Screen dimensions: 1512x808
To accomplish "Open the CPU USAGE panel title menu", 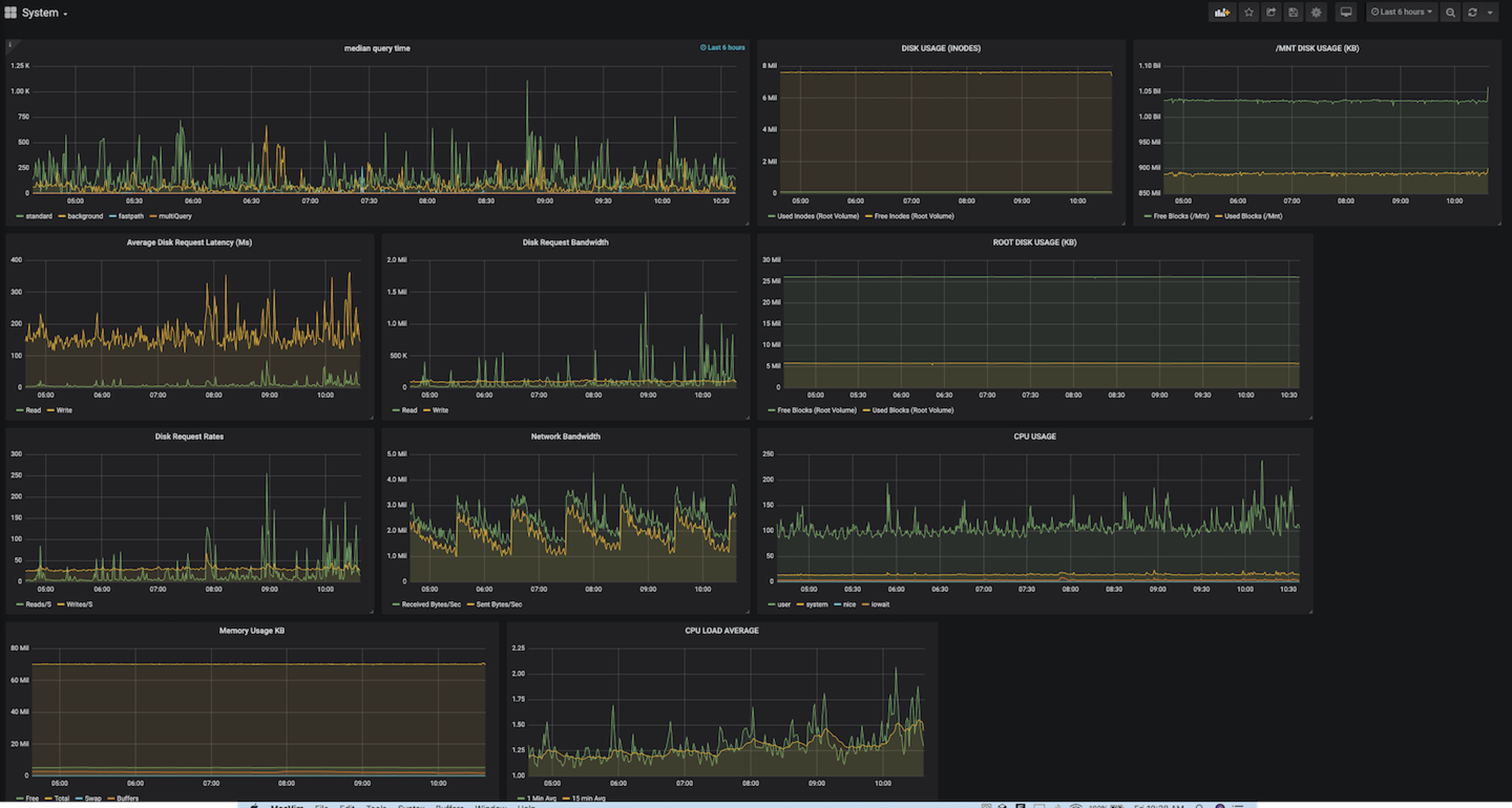I will [x=1035, y=436].
